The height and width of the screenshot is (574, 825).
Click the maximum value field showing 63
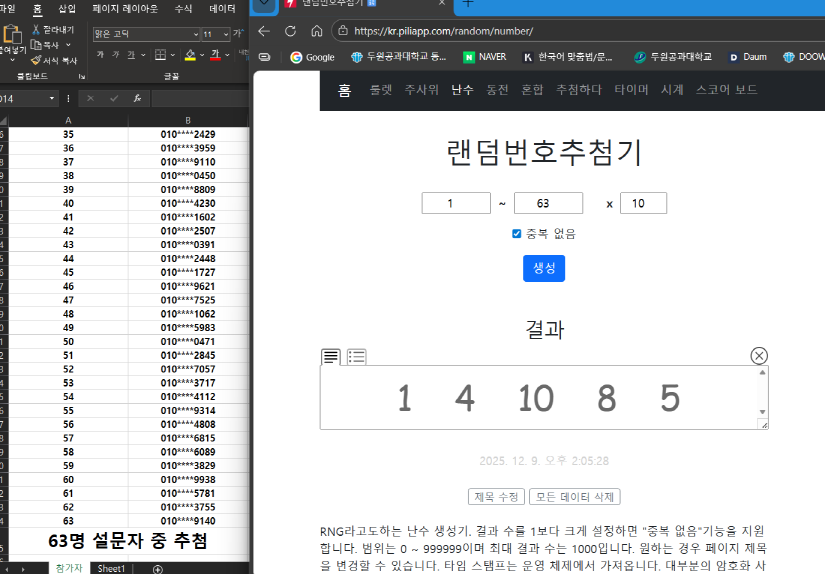(x=548, y=204)
